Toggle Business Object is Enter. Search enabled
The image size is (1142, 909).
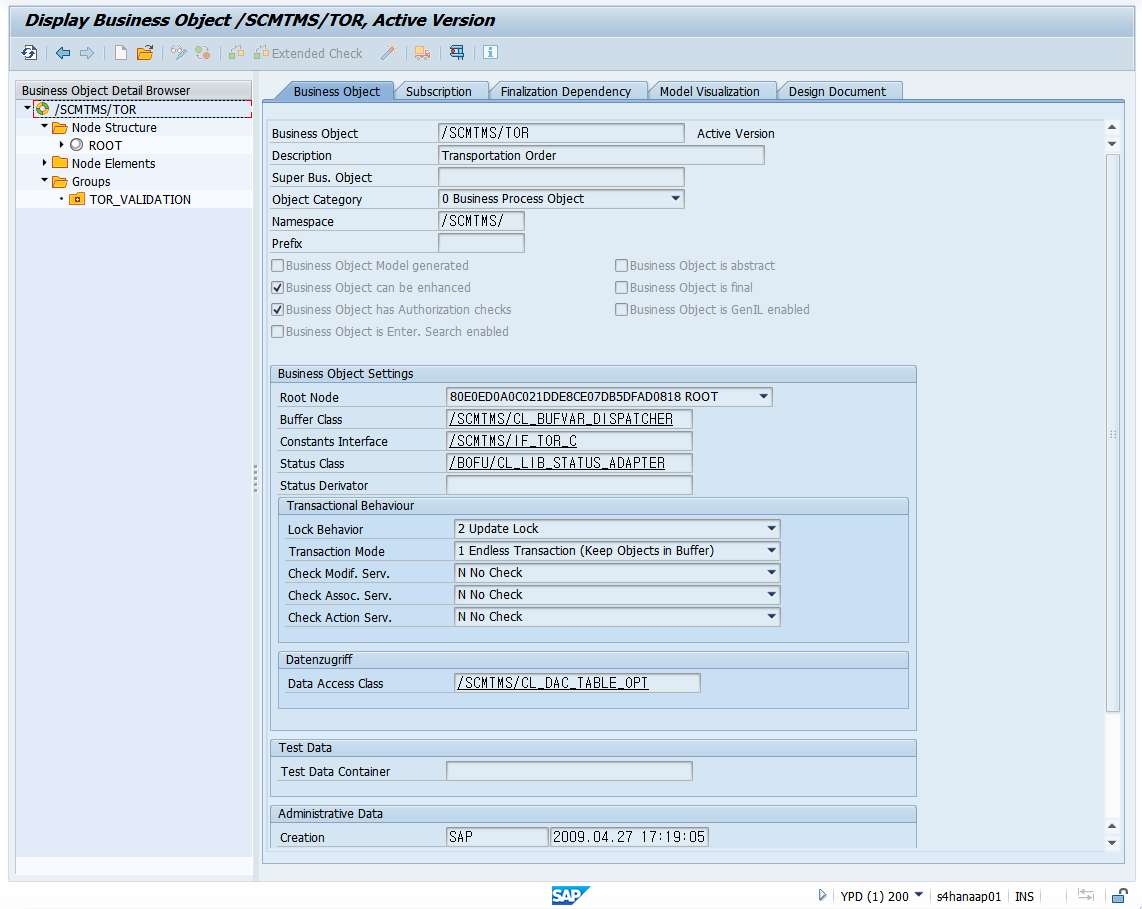(277, 331)
